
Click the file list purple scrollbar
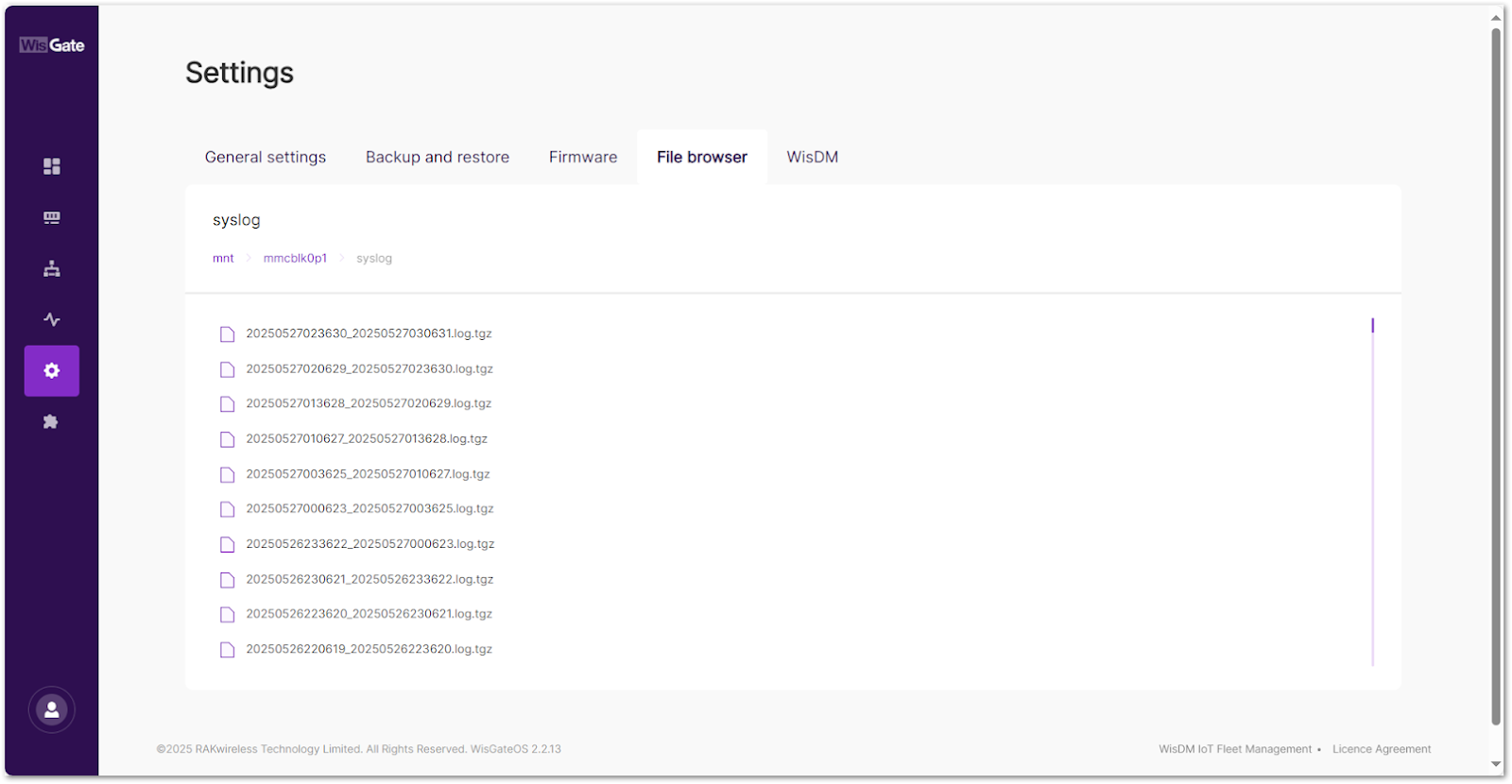coord(1372,326)
